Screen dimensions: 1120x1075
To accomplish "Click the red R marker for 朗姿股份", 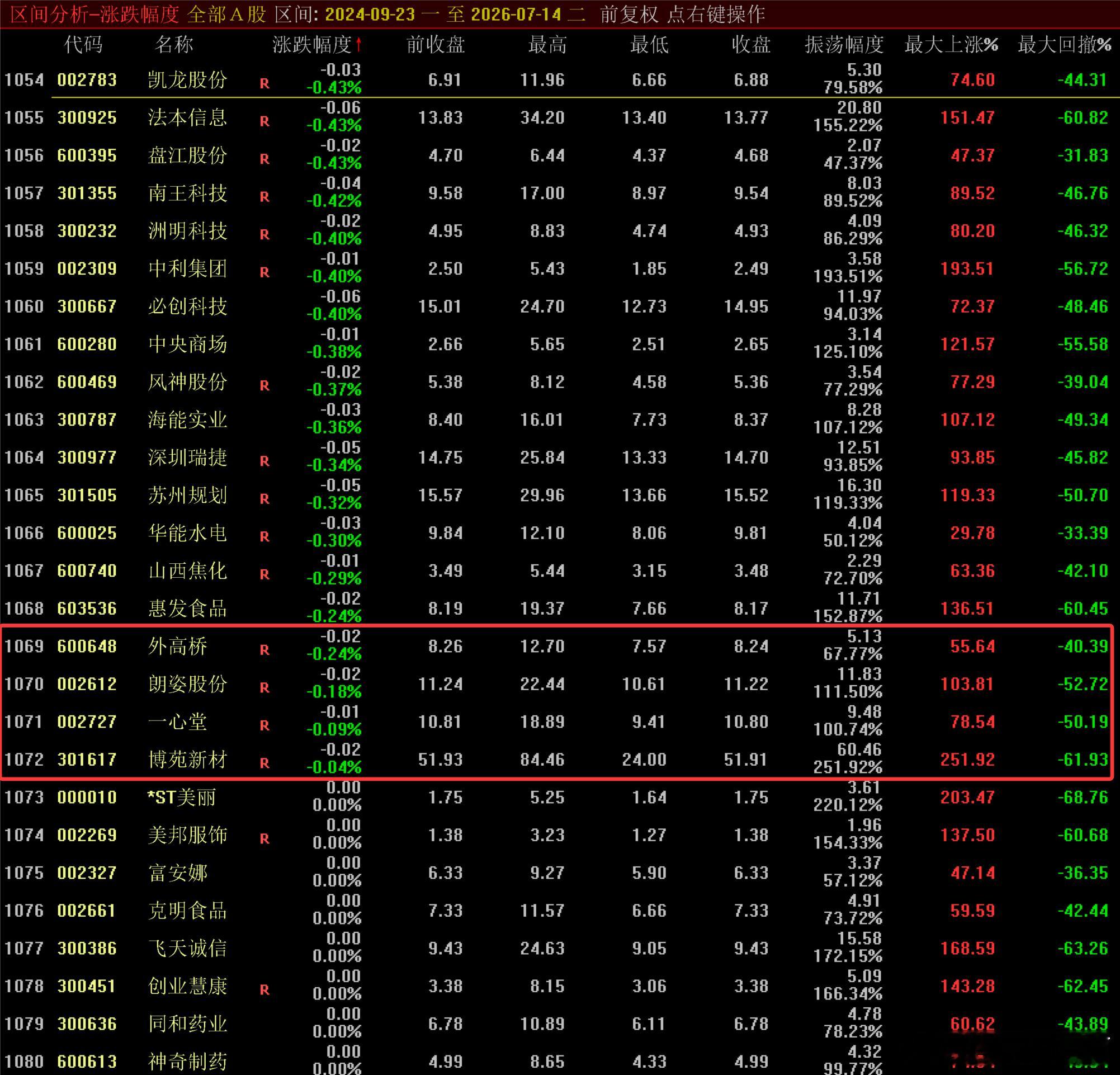I will coord(264,687).
